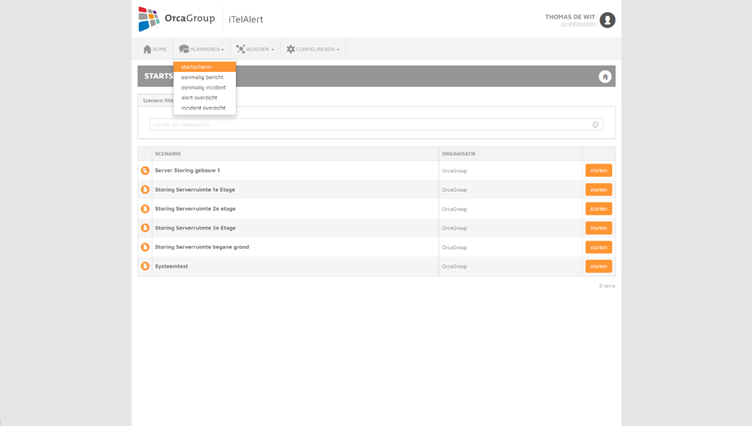This screenshot has height=426, width=752.
Task: Select the Systeemtest row text
Action: tap(171, 266)
